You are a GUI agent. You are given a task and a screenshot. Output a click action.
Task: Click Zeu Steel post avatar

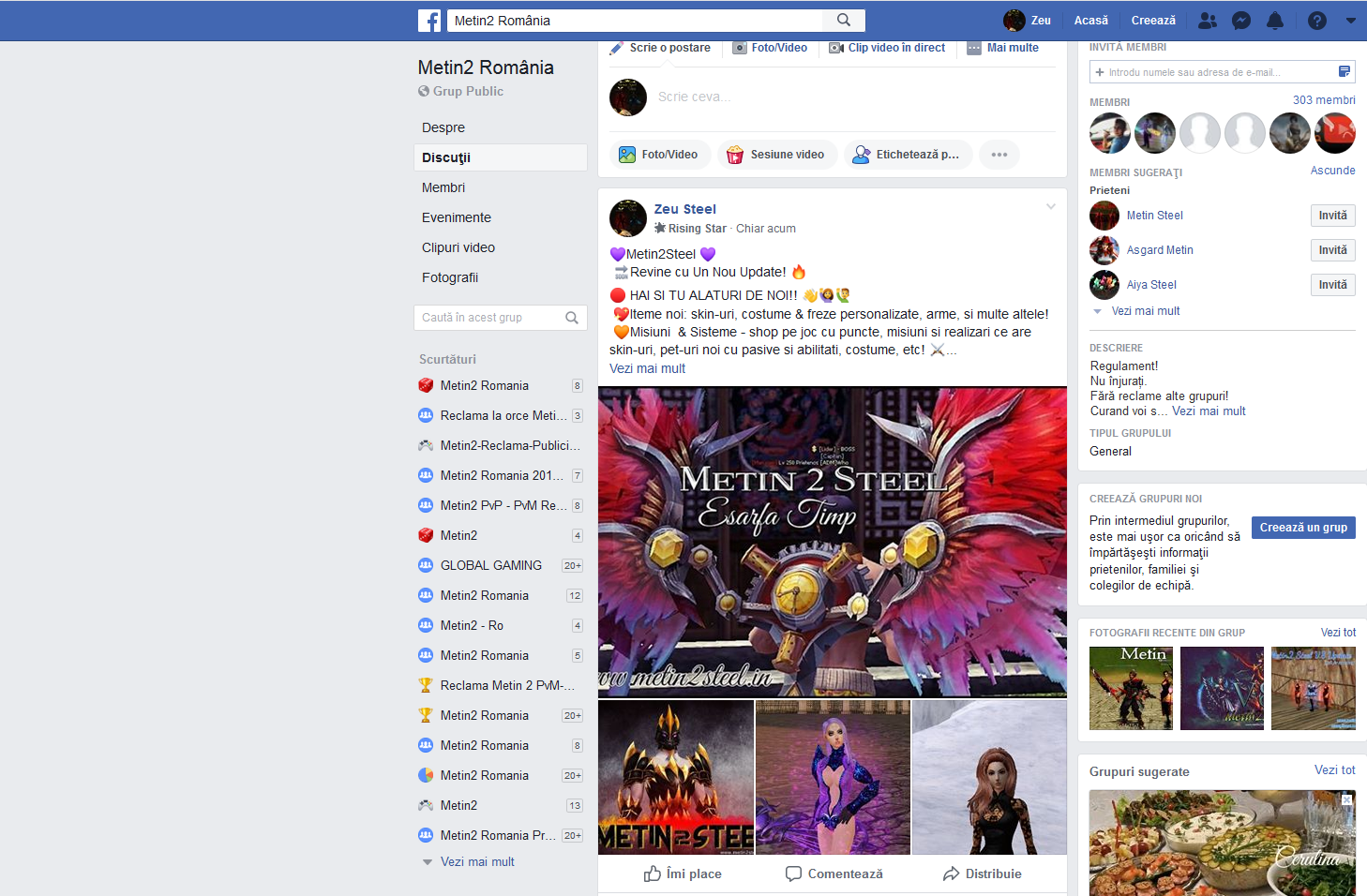point(628,218)
